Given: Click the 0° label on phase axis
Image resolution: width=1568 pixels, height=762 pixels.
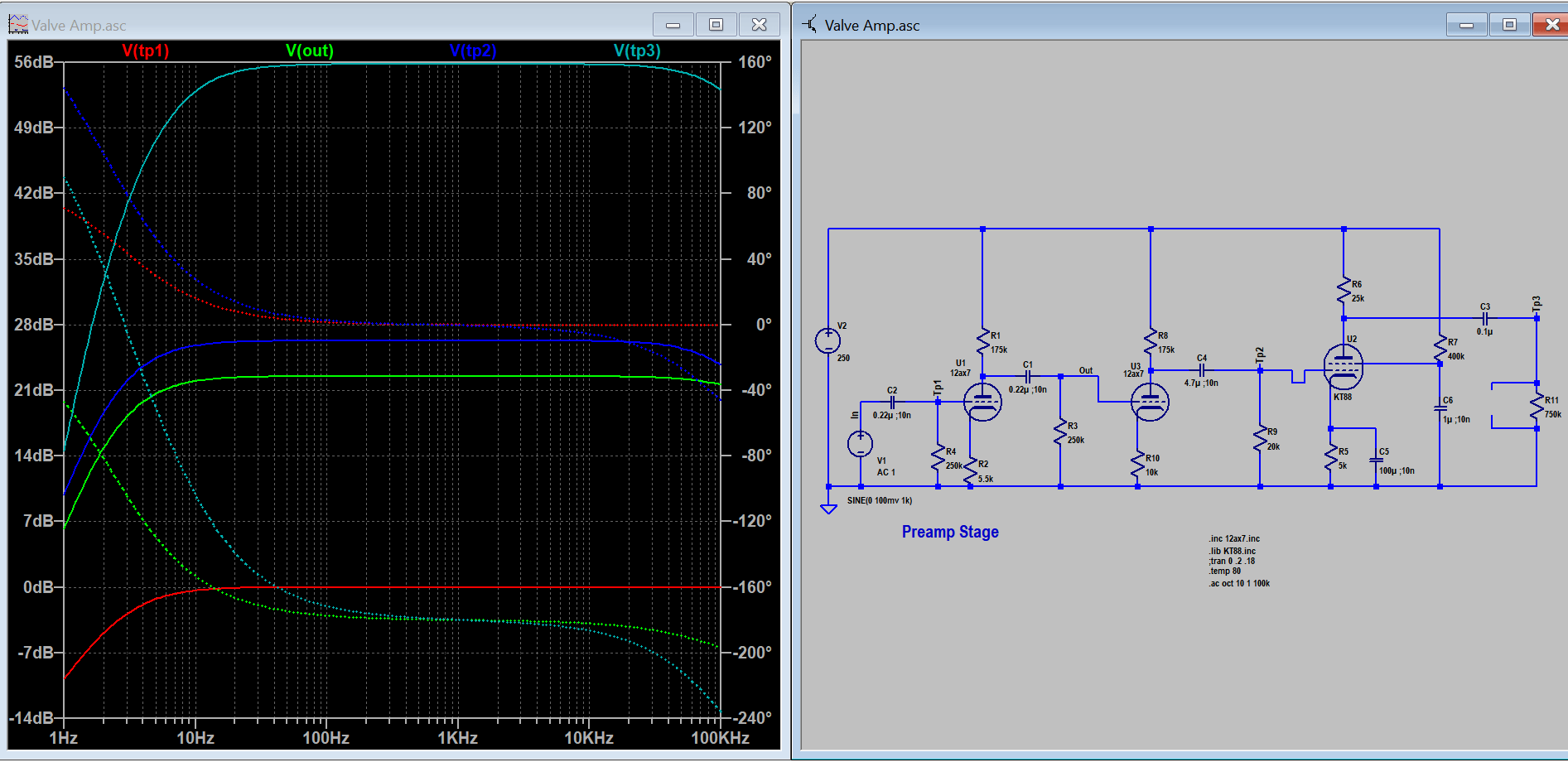Looking at the screenshot, I should (764, 325).
